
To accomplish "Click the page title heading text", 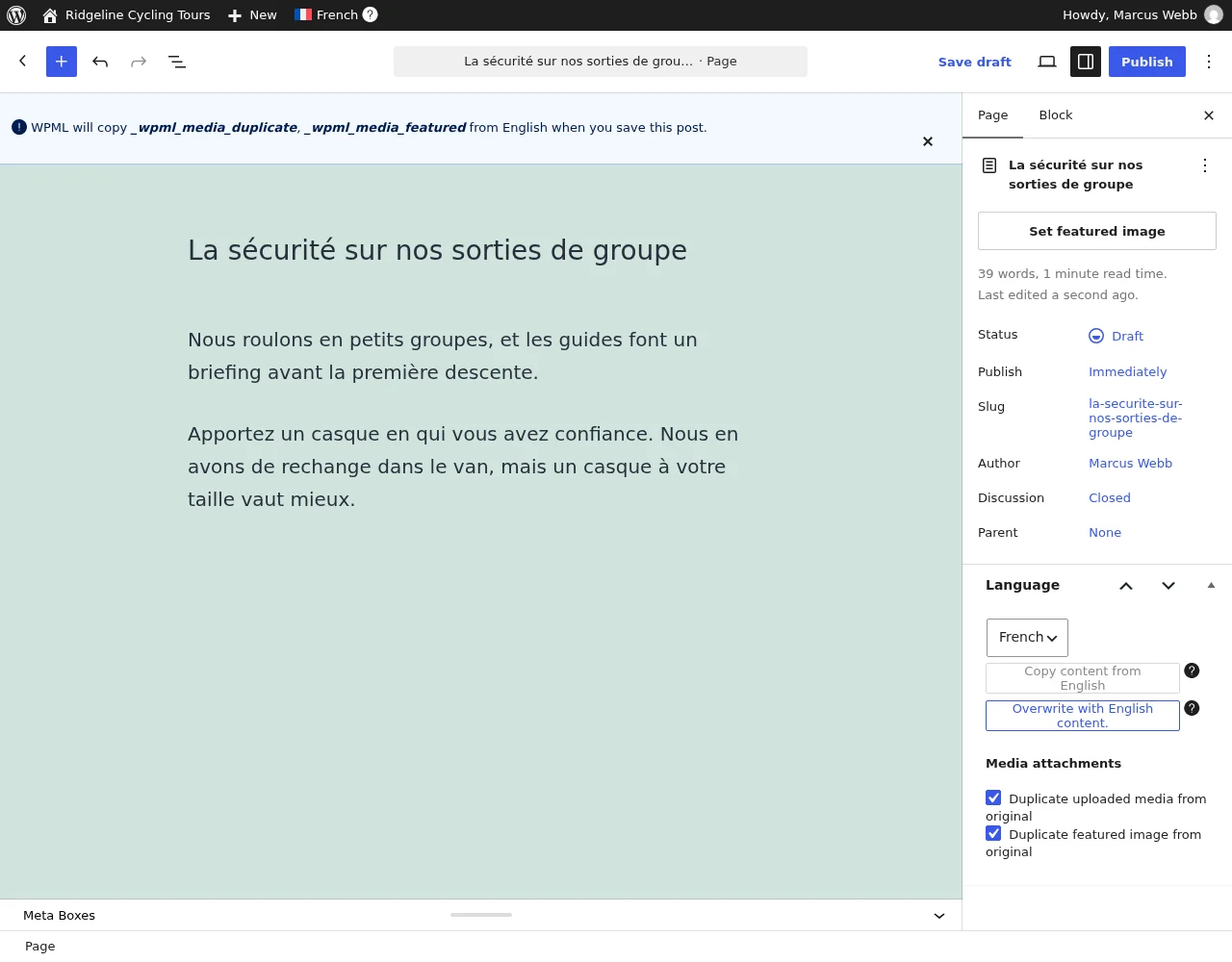I will [x=438, y=250].
